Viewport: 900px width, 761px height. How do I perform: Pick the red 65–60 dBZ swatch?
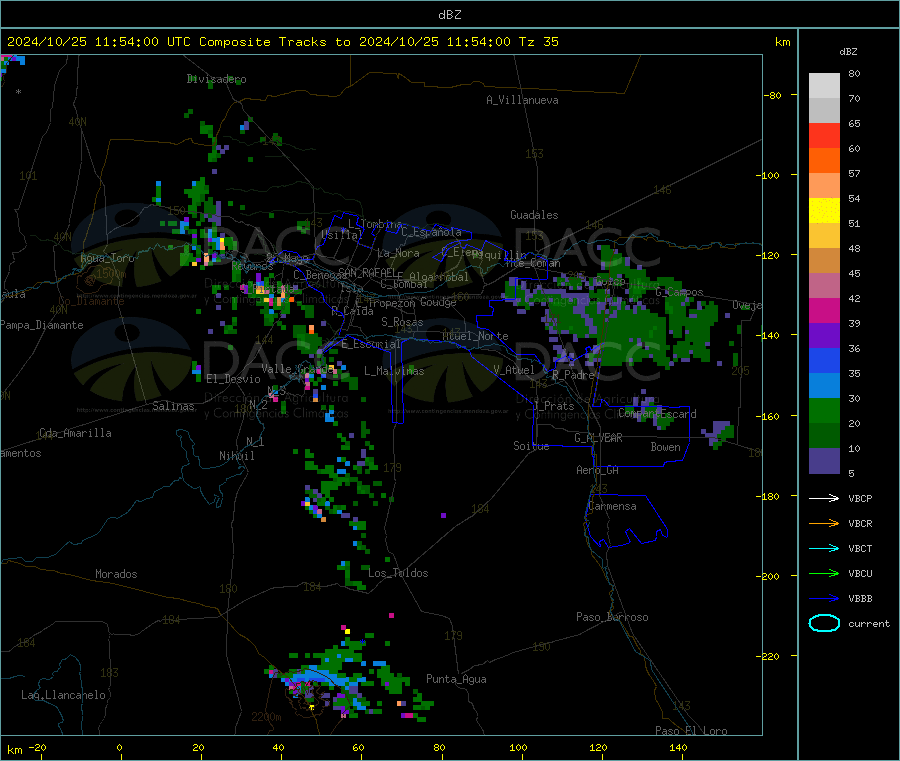click(x=824, y=136)
